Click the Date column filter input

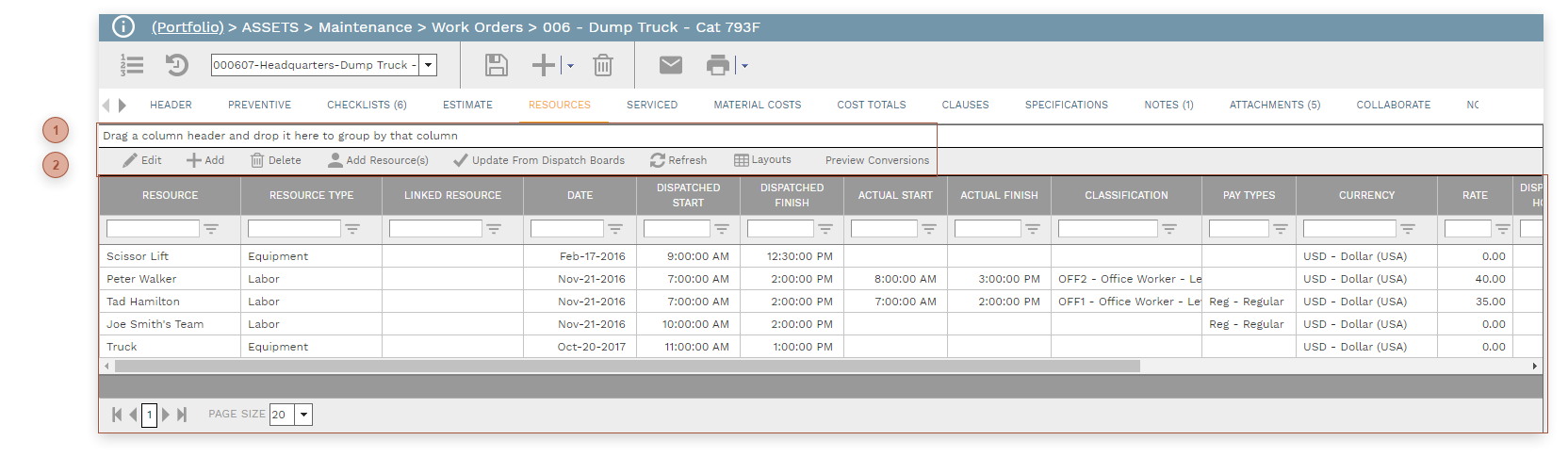coord(566,229)
